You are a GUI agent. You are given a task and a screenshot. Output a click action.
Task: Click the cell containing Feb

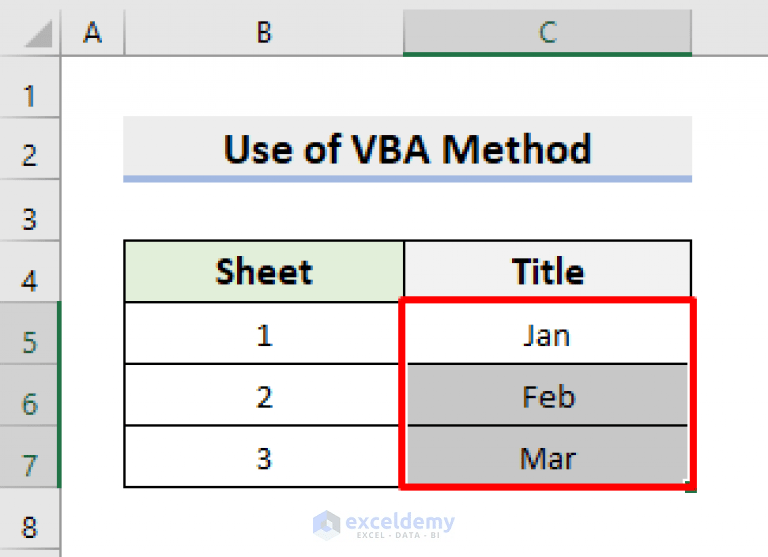(x=548, y=396)
